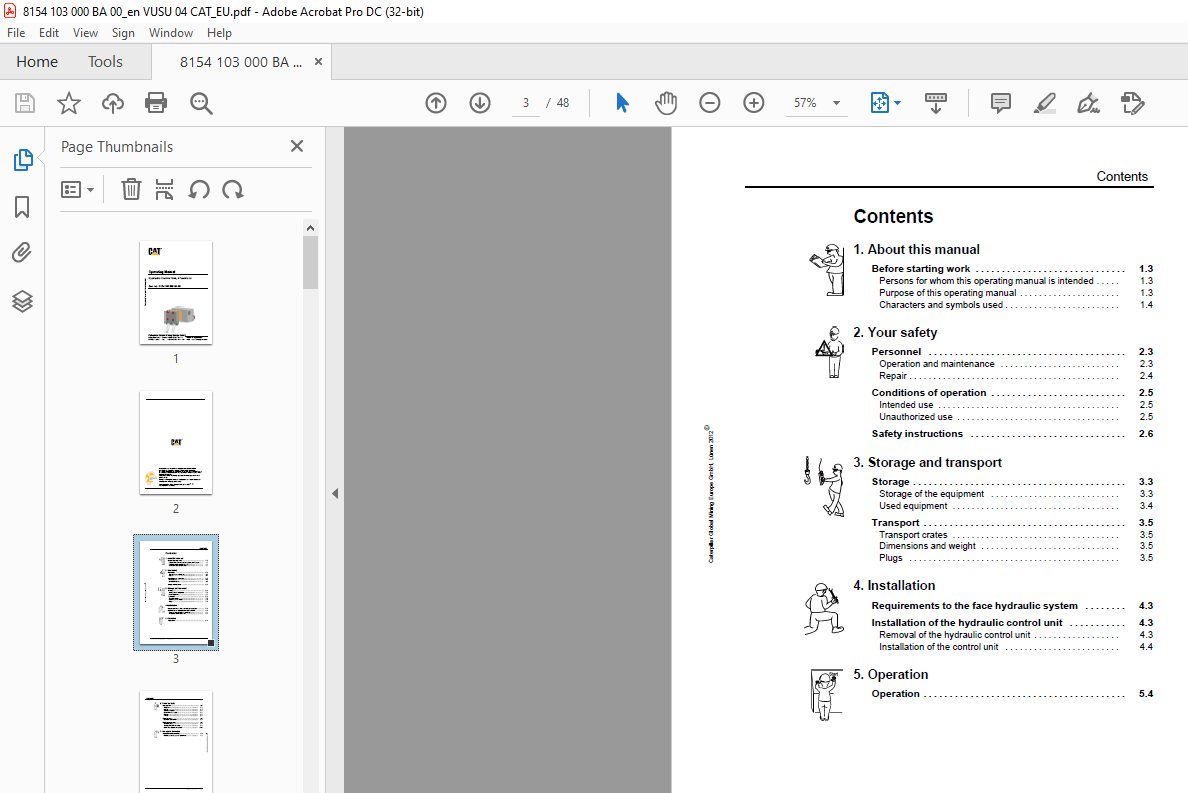This screenshot has height=793, width=1188.
Task: Open the Attachments paperclip icon
Action: [x=22, y=253]
